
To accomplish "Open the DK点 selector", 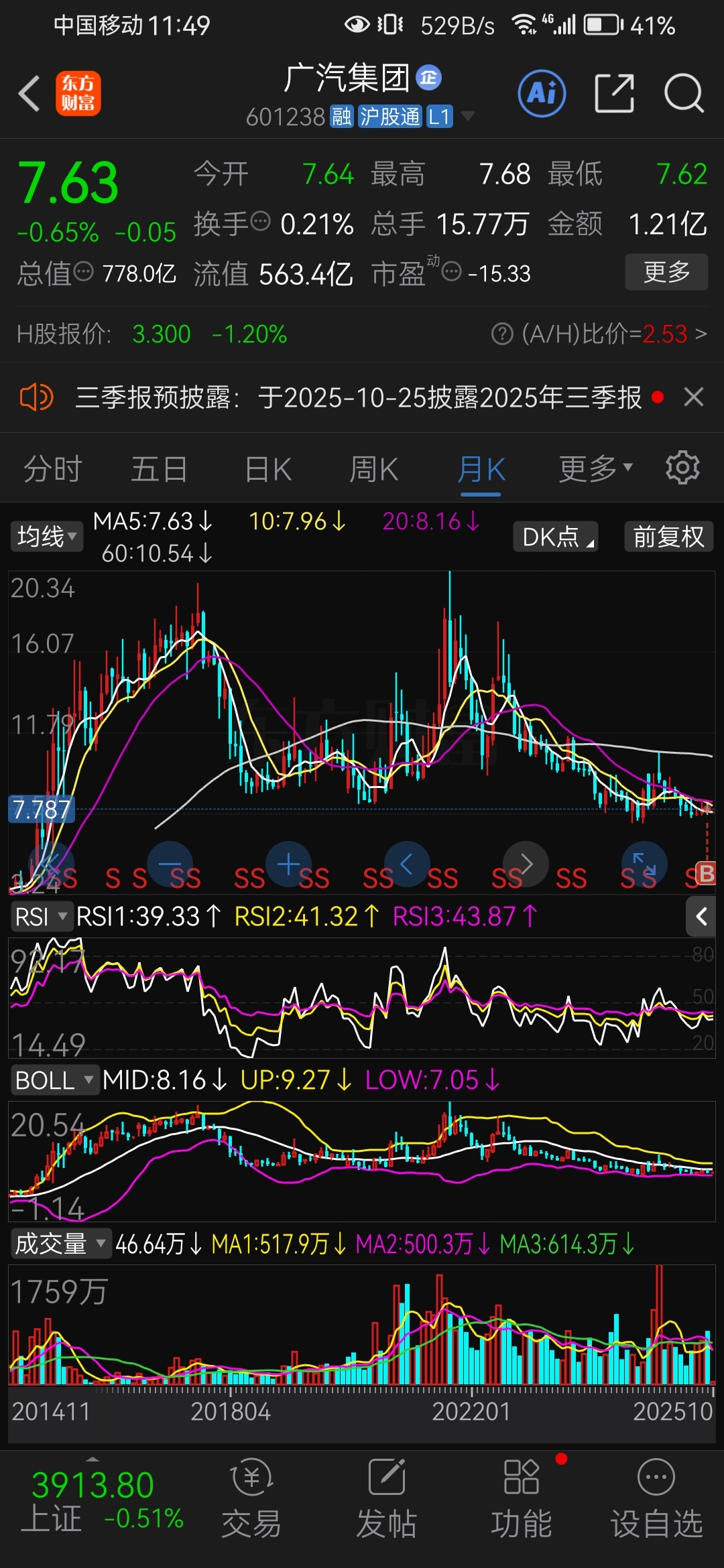I will [556, 537].
